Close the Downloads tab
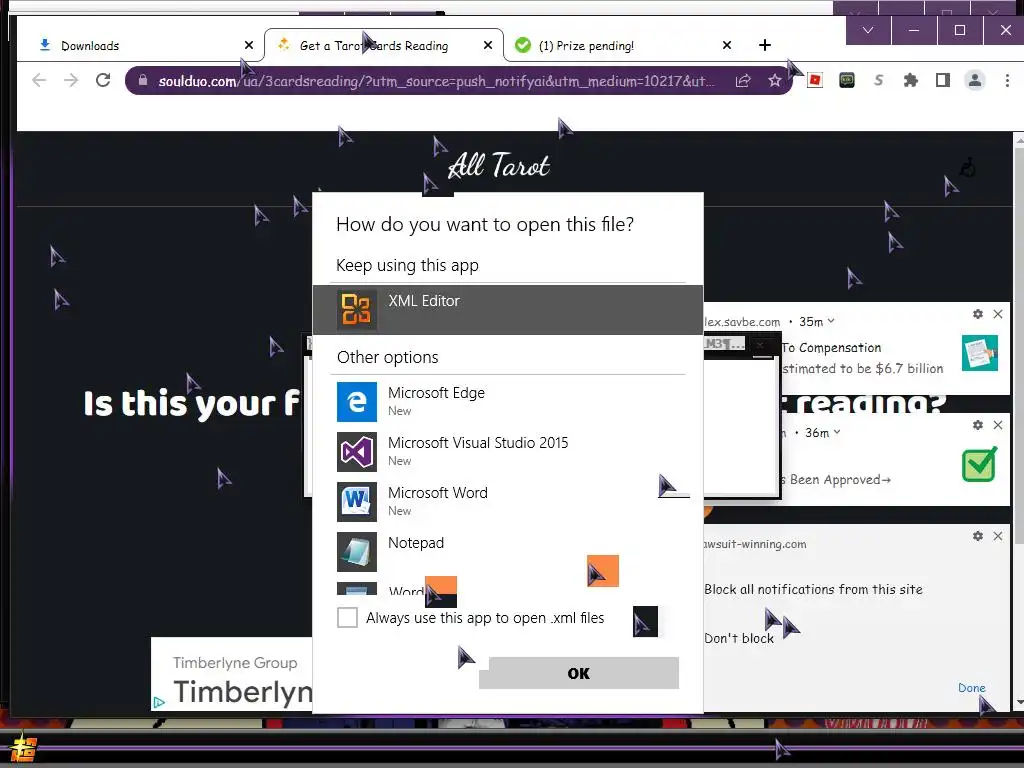 (x=249, y=45)
